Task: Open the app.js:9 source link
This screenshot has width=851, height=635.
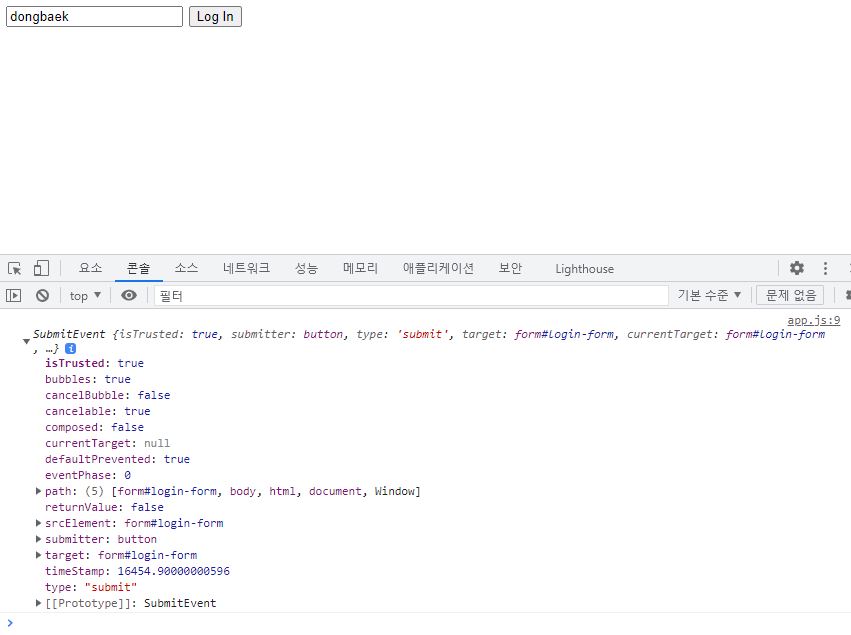Action: pyautogui.click(x=814, y=320)
